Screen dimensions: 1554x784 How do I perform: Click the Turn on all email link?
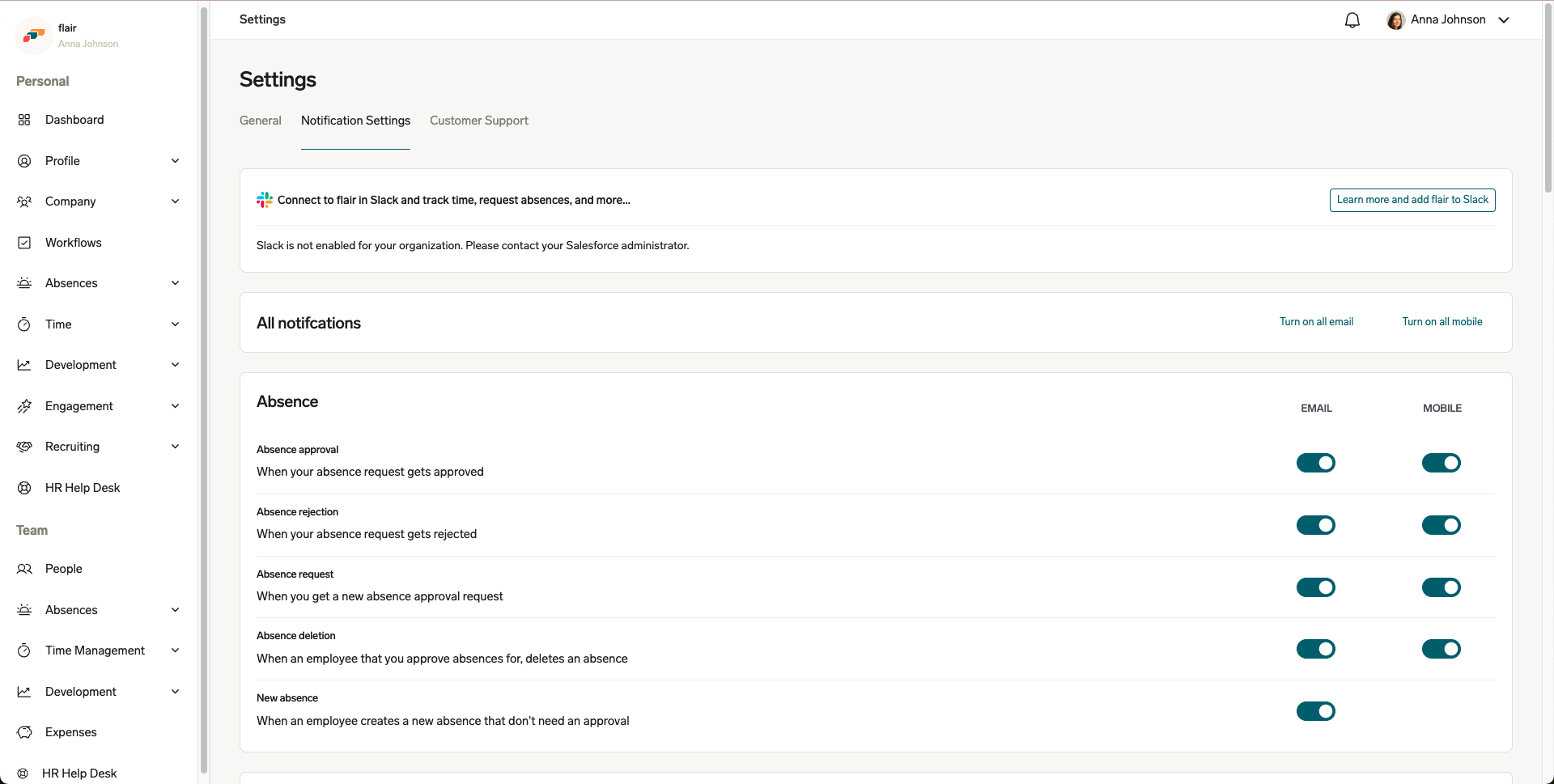pyautogui.click(x=1316, y=321)
